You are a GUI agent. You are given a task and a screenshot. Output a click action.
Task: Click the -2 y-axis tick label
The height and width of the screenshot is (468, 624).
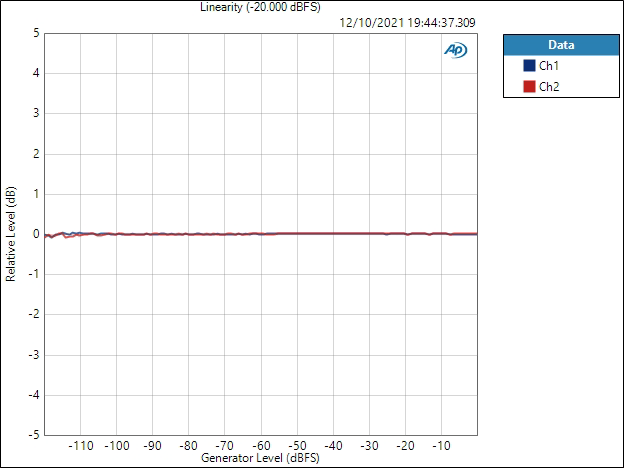(x=34, y=314)
